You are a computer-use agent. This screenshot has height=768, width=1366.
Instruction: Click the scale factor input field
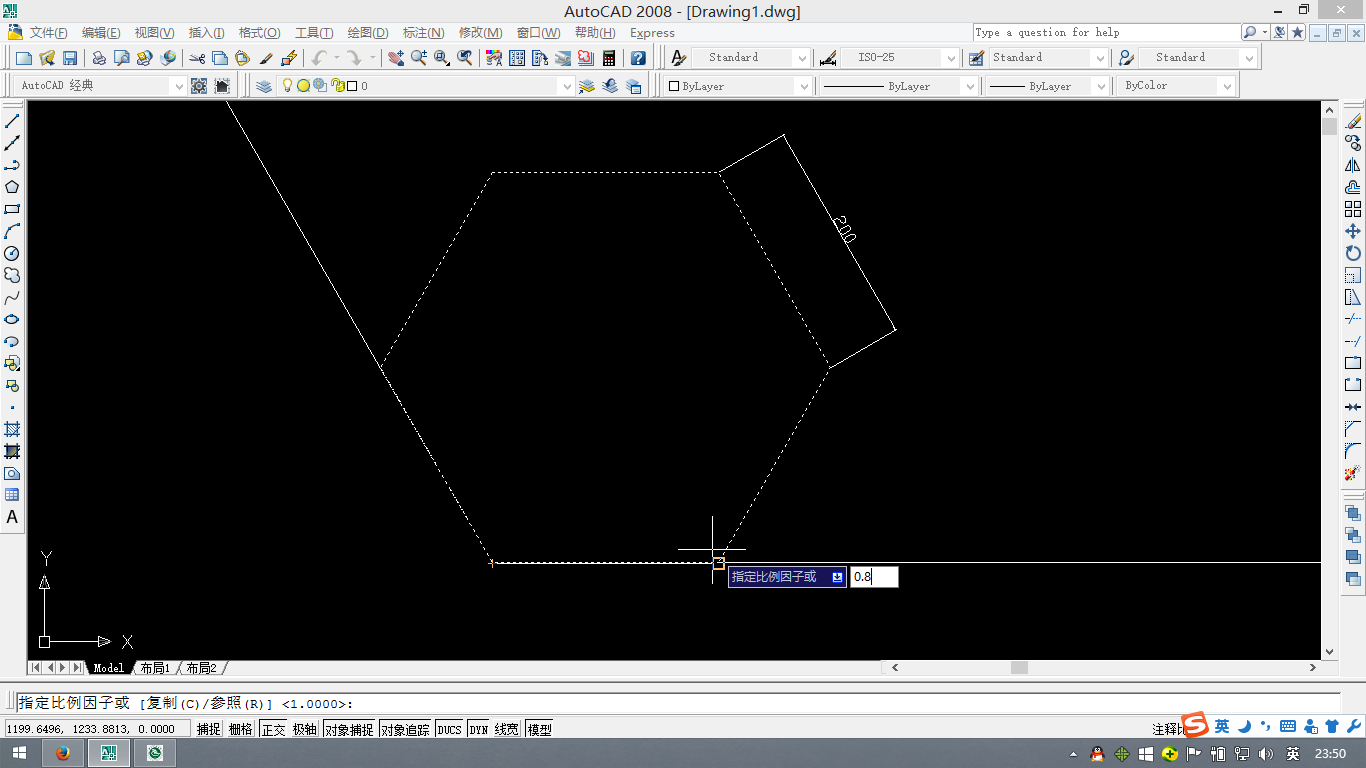click(874, 577)
